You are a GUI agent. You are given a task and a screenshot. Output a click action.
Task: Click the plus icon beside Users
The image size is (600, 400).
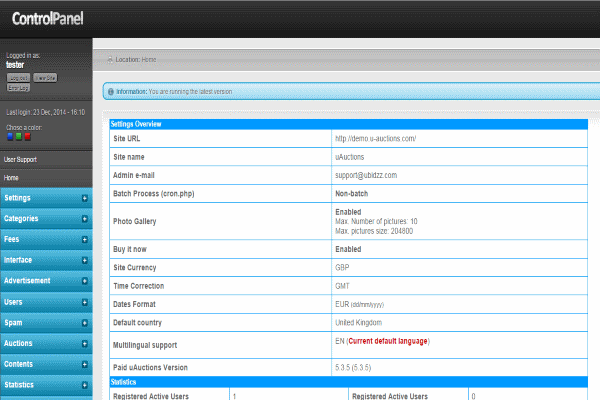click(84, 302)
